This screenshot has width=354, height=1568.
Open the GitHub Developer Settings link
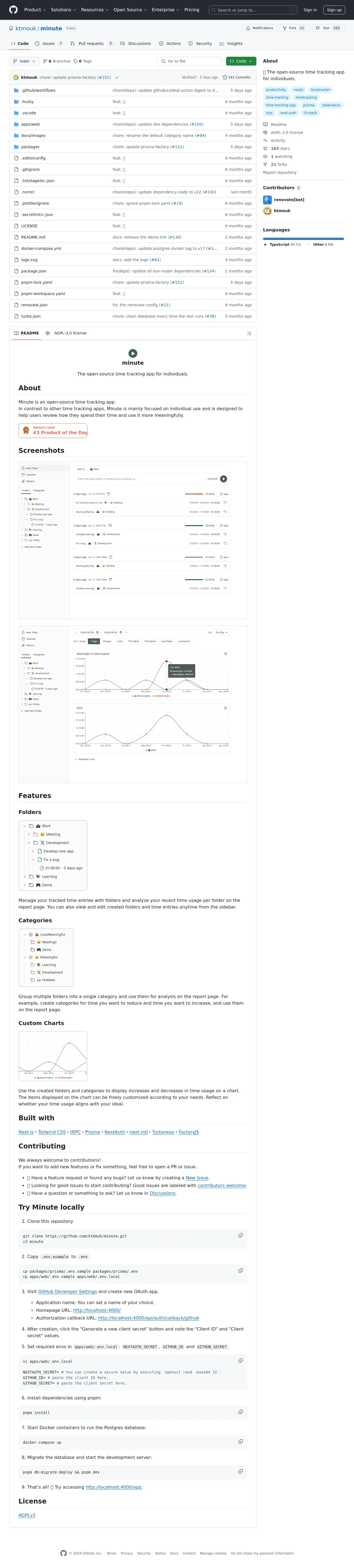68,1292
